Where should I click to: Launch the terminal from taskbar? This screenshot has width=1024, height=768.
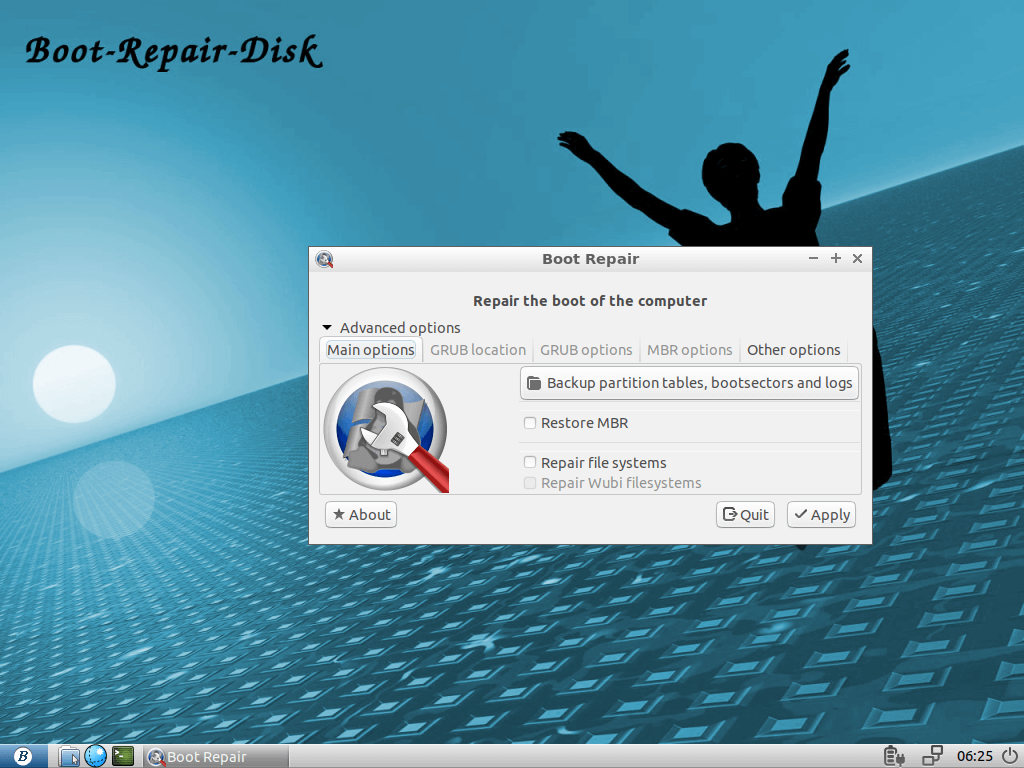123,756
